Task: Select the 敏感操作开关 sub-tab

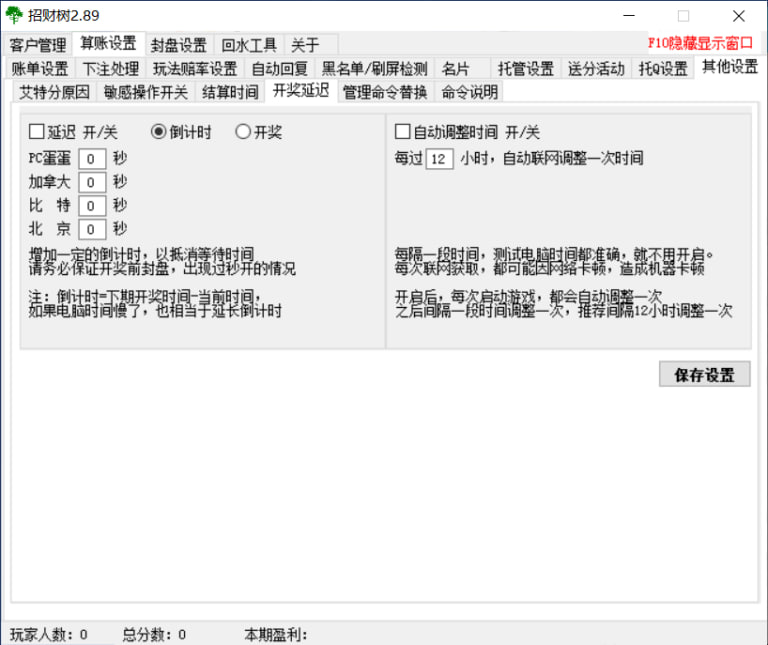Action: [x=146, y=92]
